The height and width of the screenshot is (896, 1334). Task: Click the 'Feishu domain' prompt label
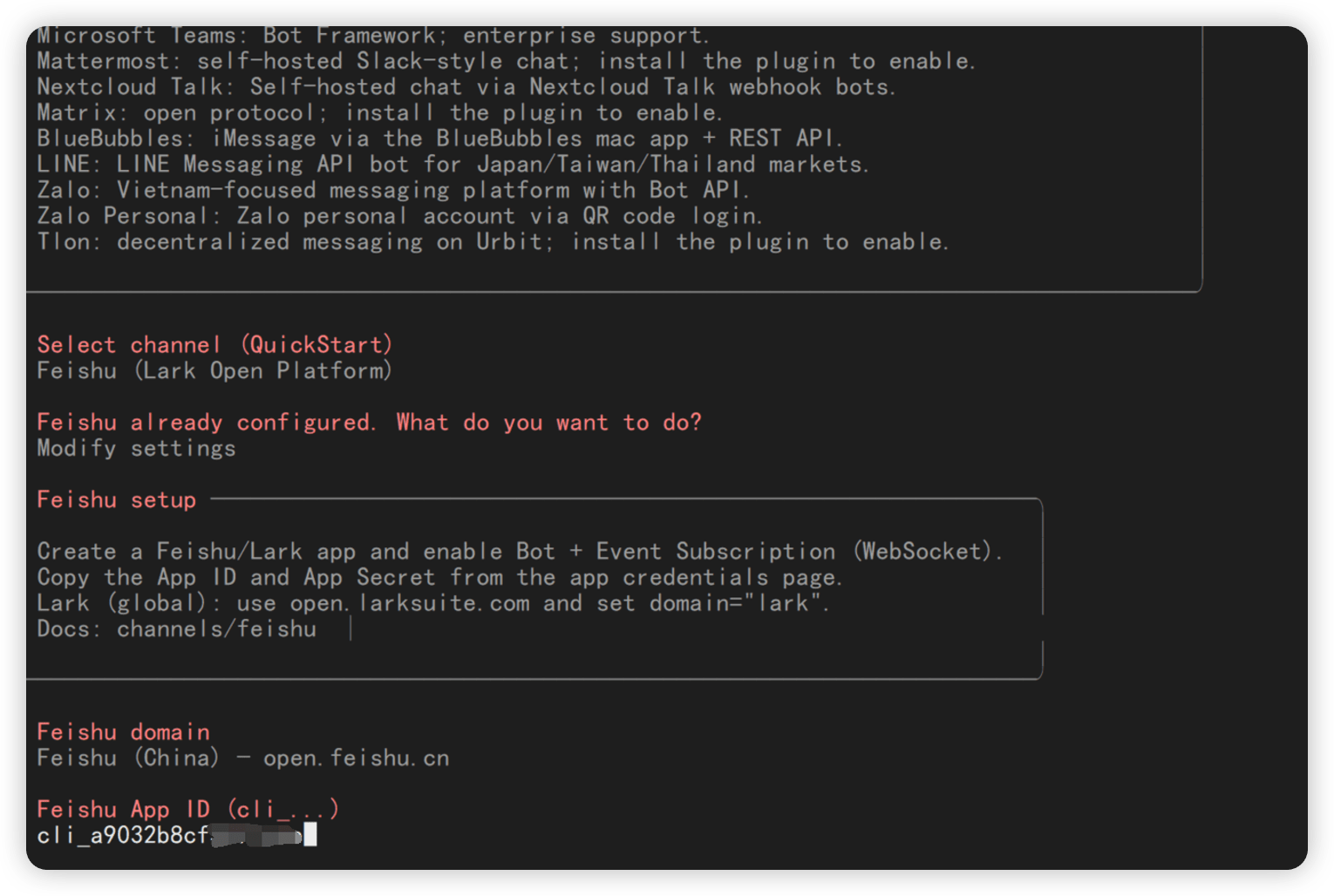pos(123,732)
